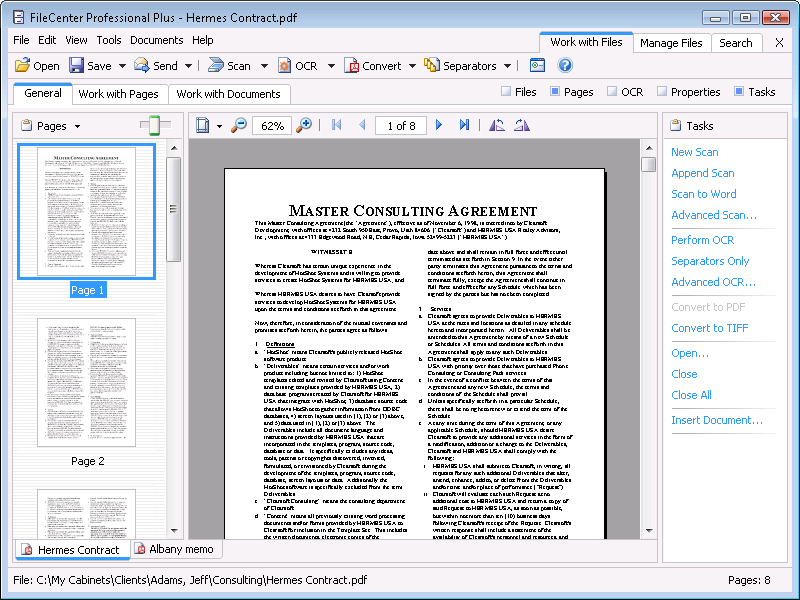Screen dimensions: 800x600
Task: Enable the OCR panel checkbox
Action: pos(612,92)
